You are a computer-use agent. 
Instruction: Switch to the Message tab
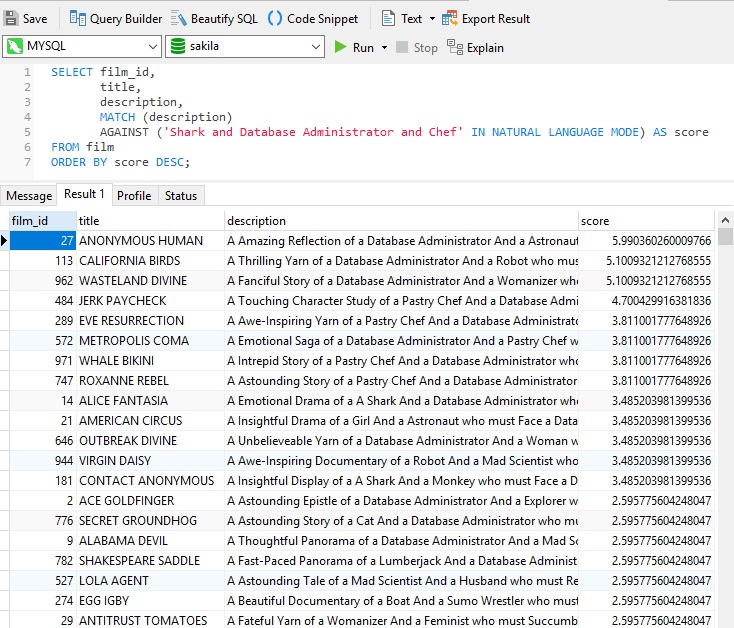click(29, 196)
